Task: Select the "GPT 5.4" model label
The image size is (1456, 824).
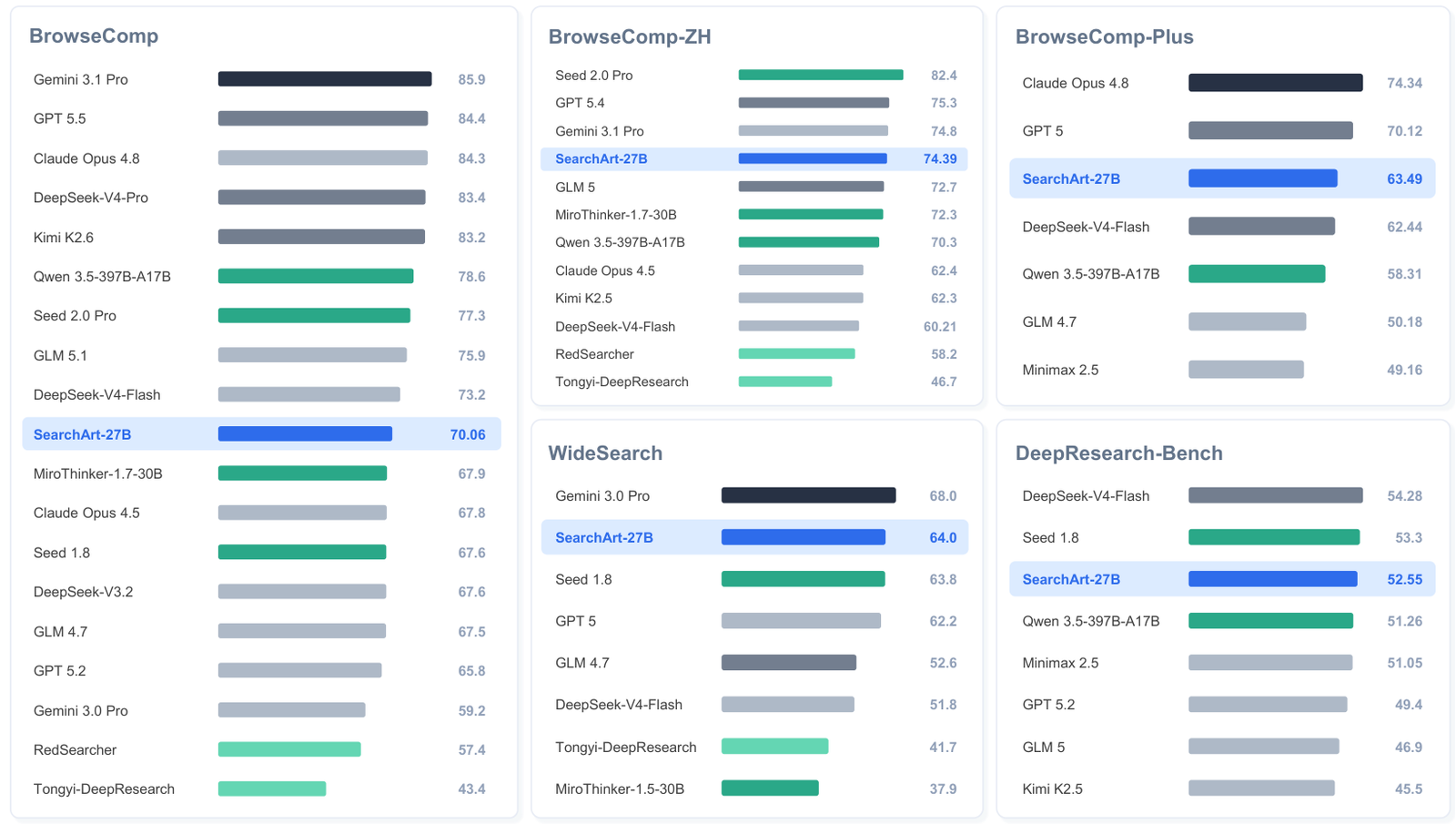Action: pos(580,103)
